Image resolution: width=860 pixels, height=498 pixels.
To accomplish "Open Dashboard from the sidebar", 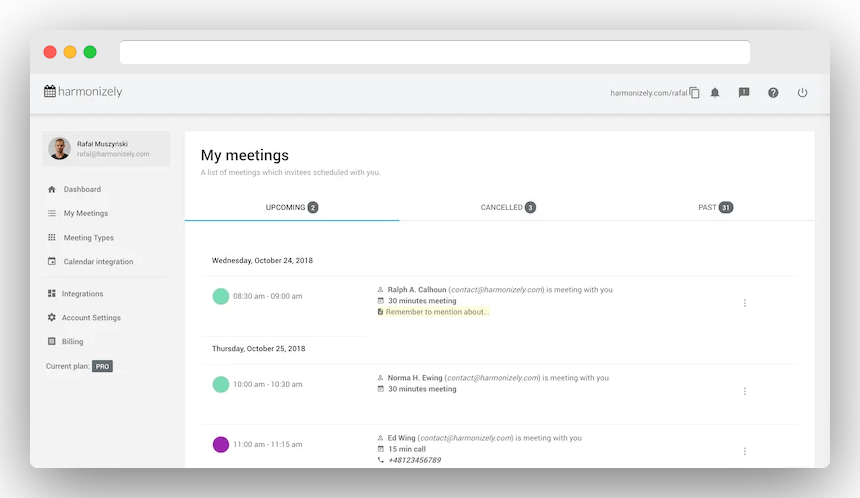I will click(x=82, y=189).
